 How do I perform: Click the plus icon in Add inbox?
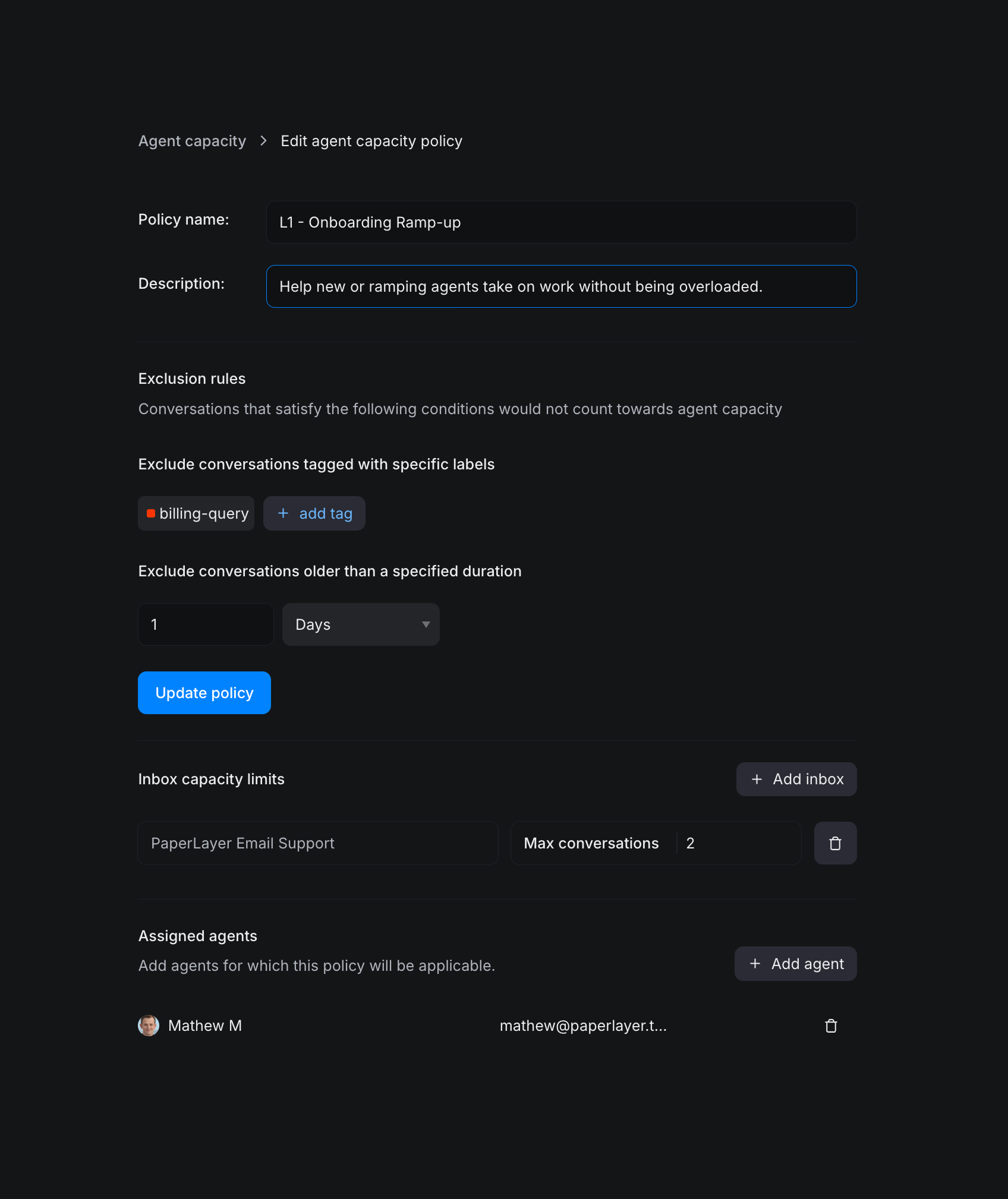click(x=757, y=779)
